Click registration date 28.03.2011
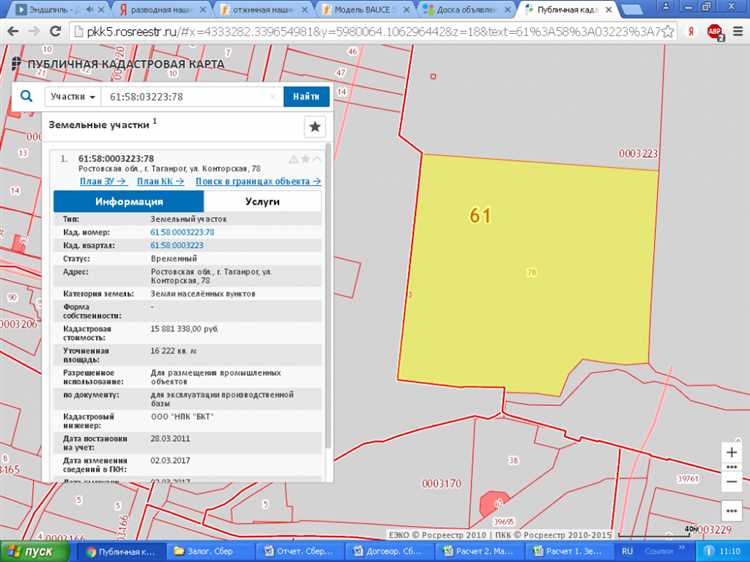 [x=170, y=439]
